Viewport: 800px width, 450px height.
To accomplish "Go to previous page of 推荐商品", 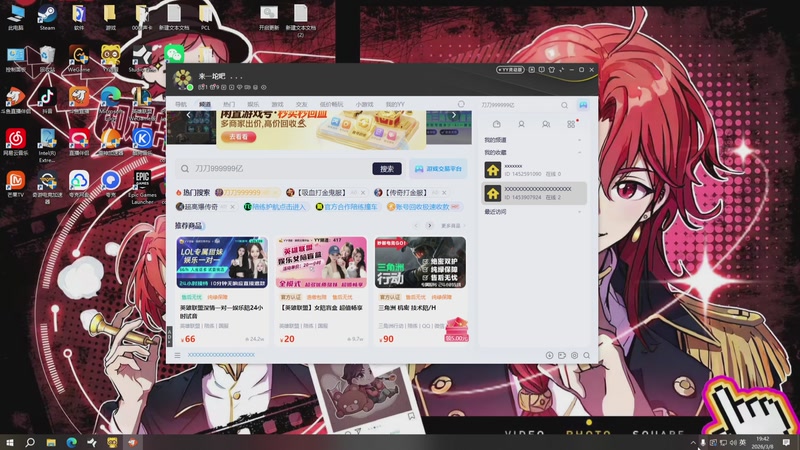I will pos(416,226).
